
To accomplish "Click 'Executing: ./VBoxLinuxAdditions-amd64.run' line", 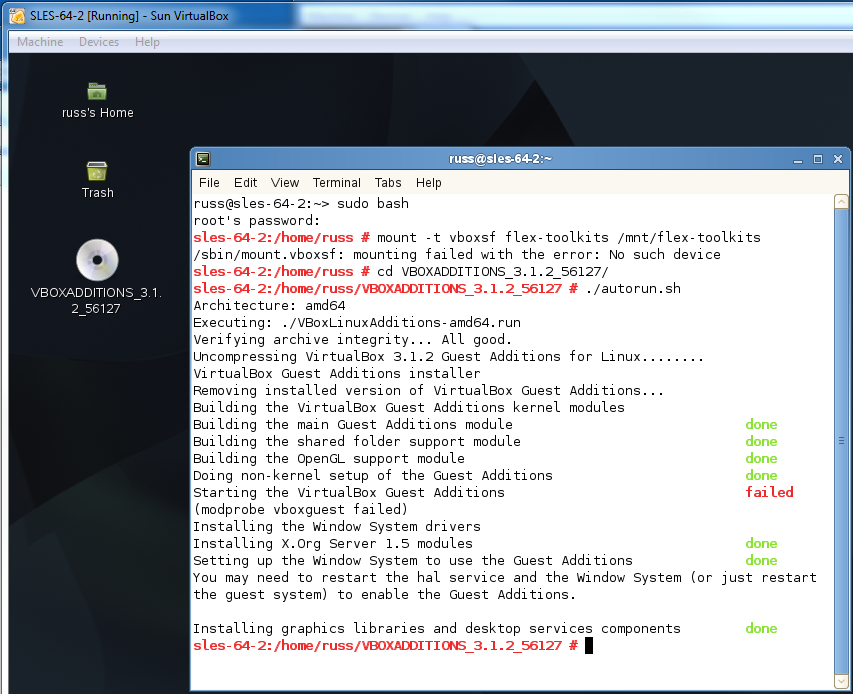I will 357,323.
